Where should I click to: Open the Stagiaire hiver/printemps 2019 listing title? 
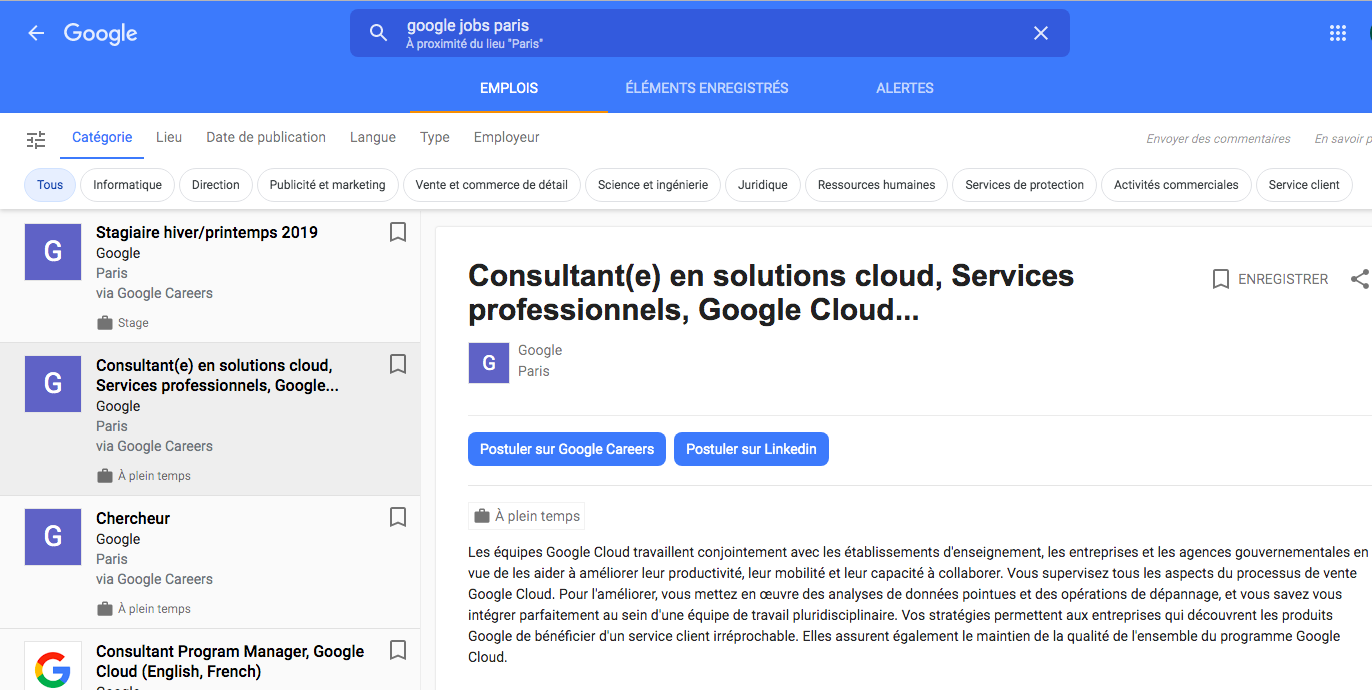[207, 232]
